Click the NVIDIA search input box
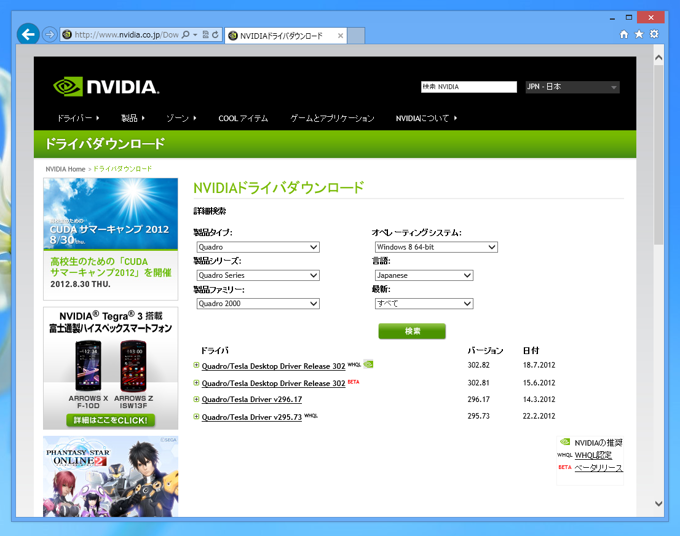Viewport: 680px width, 536px height. click(x=469, y=87)
